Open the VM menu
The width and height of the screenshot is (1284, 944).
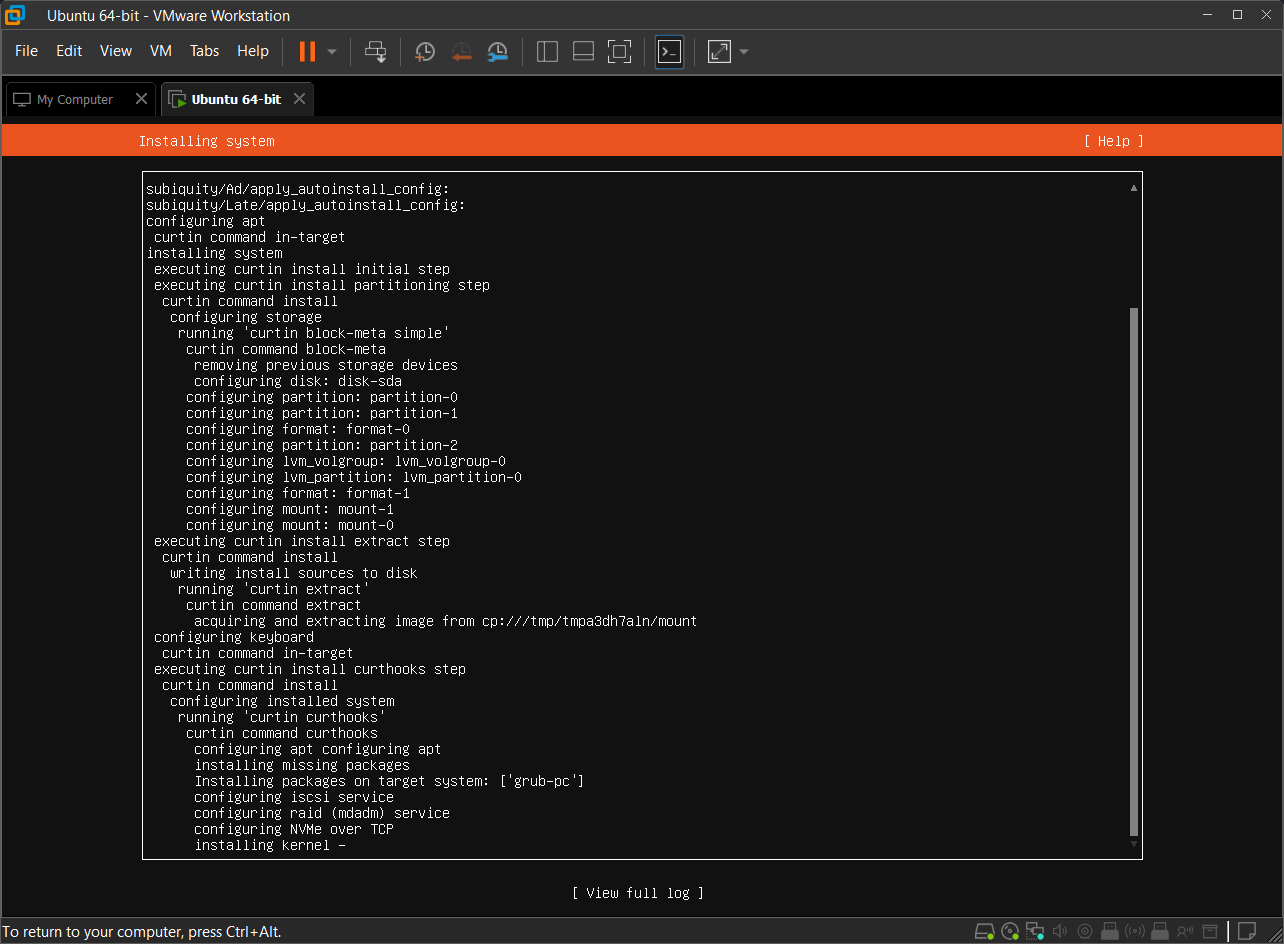click(160, 51)
